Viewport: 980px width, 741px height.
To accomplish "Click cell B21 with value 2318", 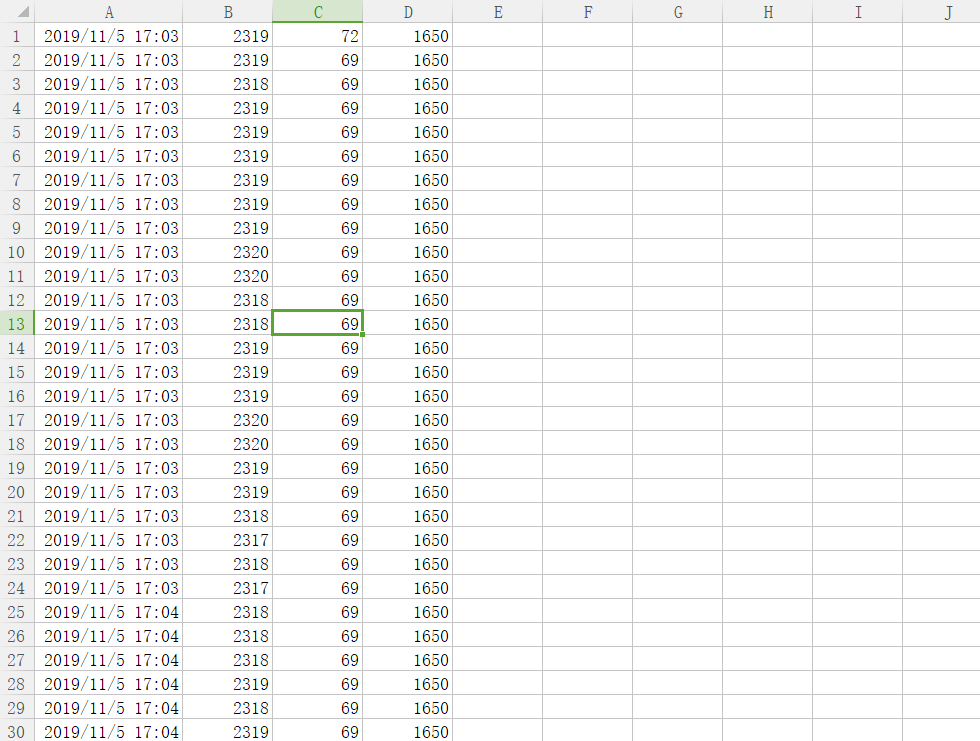I will pyautogui.click(x=228, y=515).
